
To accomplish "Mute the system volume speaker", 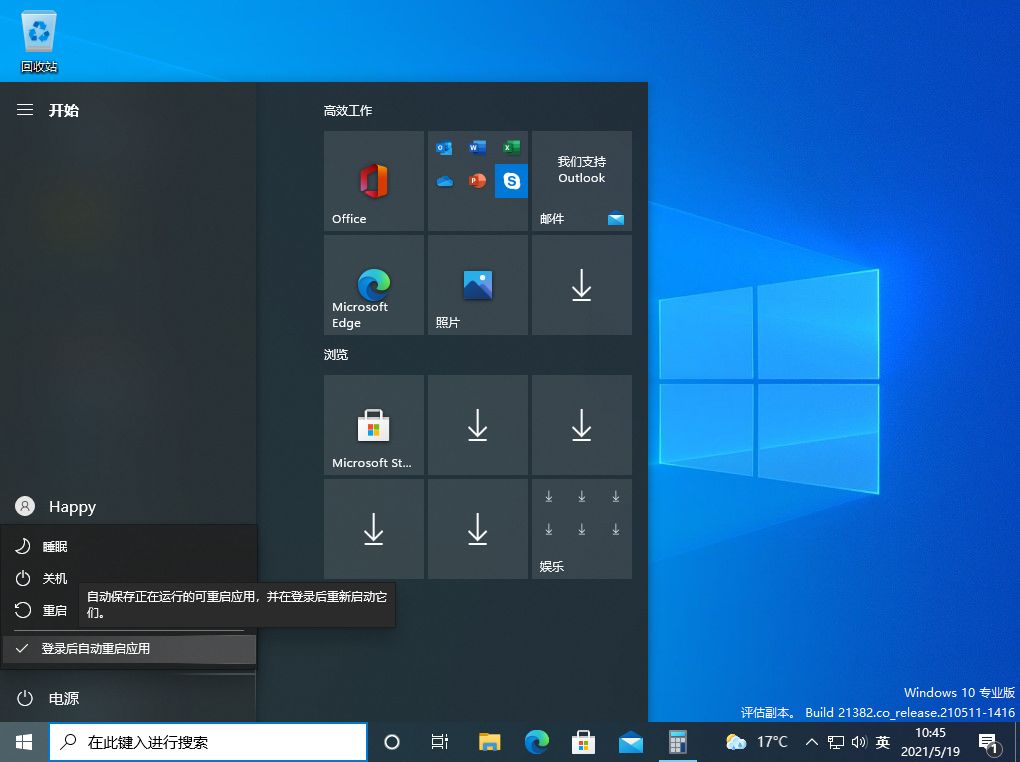I will tap(859, 742).
